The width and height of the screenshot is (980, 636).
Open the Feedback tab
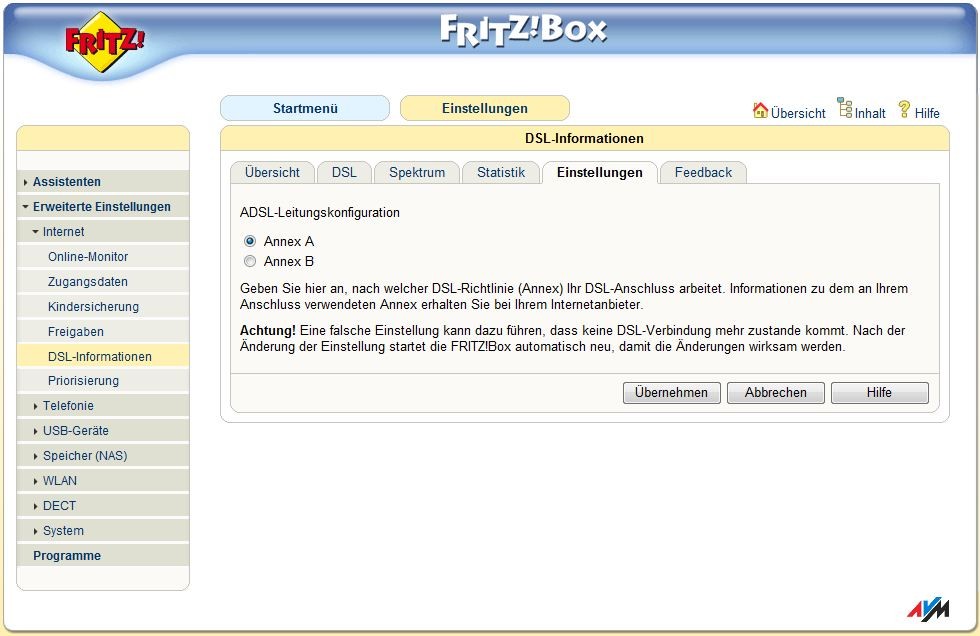pos(703,173)
